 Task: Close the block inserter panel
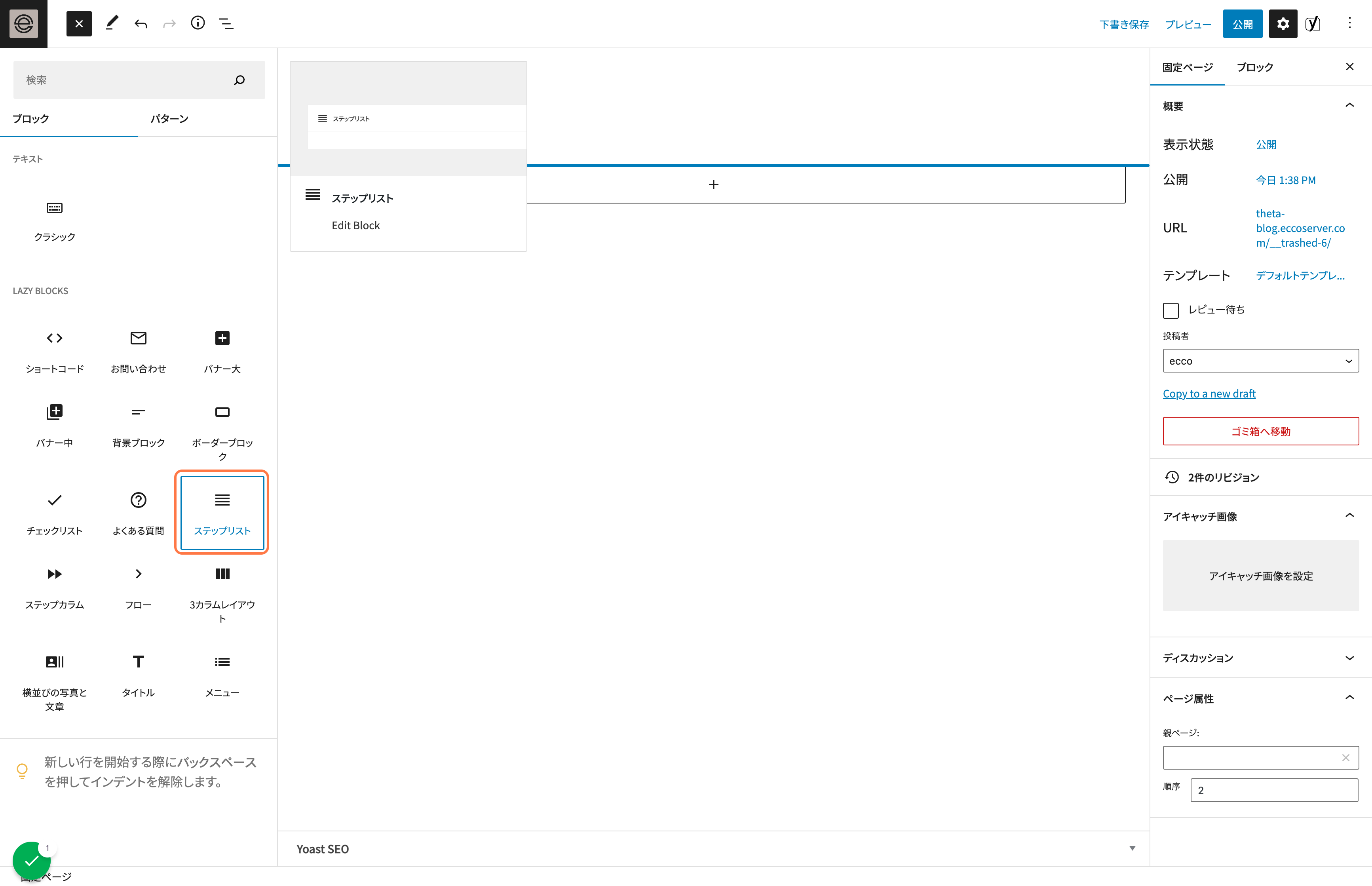[x=79, y=24]
